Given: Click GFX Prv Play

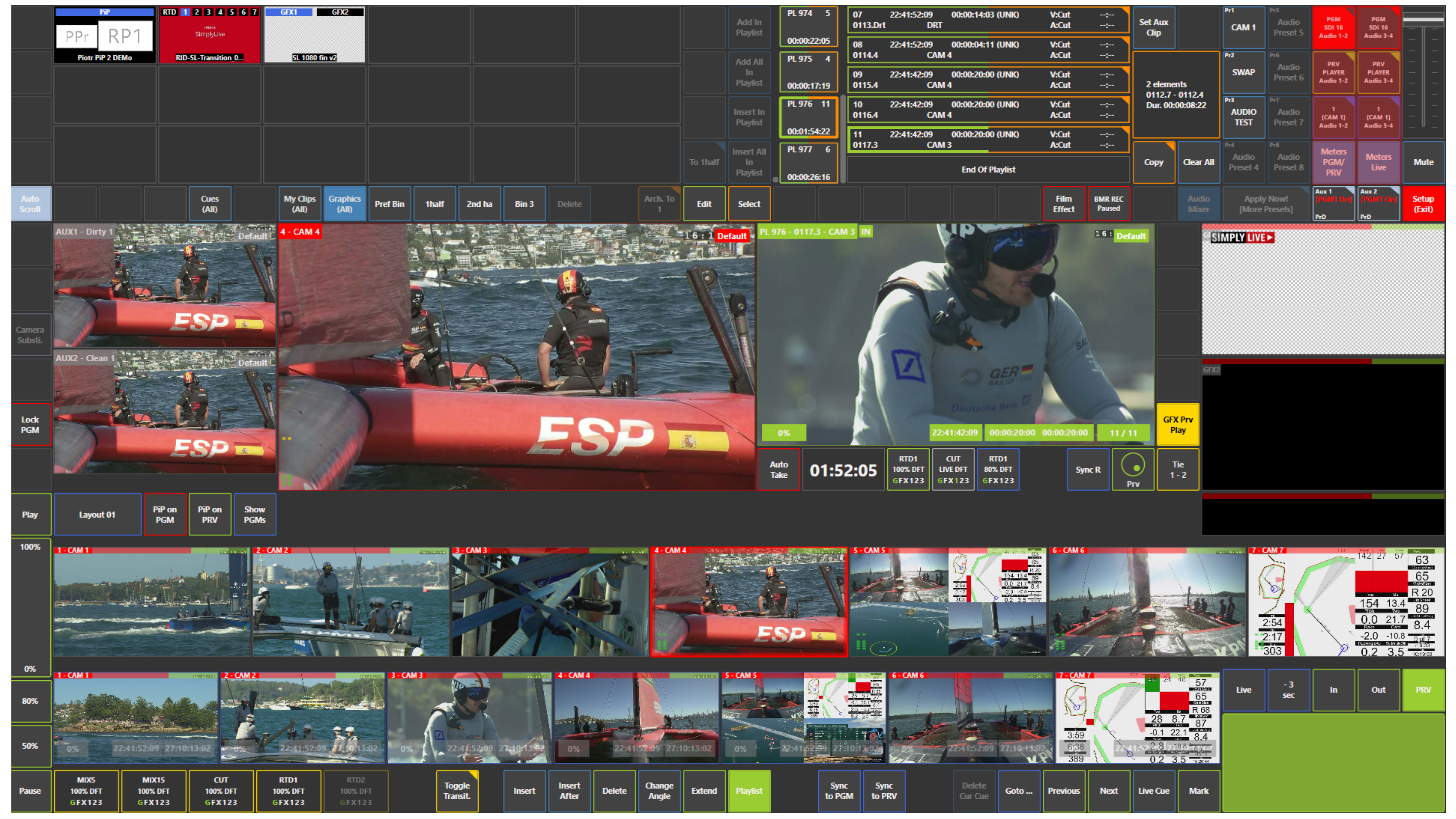Looking at the screenshot, I should [1178, 425].
